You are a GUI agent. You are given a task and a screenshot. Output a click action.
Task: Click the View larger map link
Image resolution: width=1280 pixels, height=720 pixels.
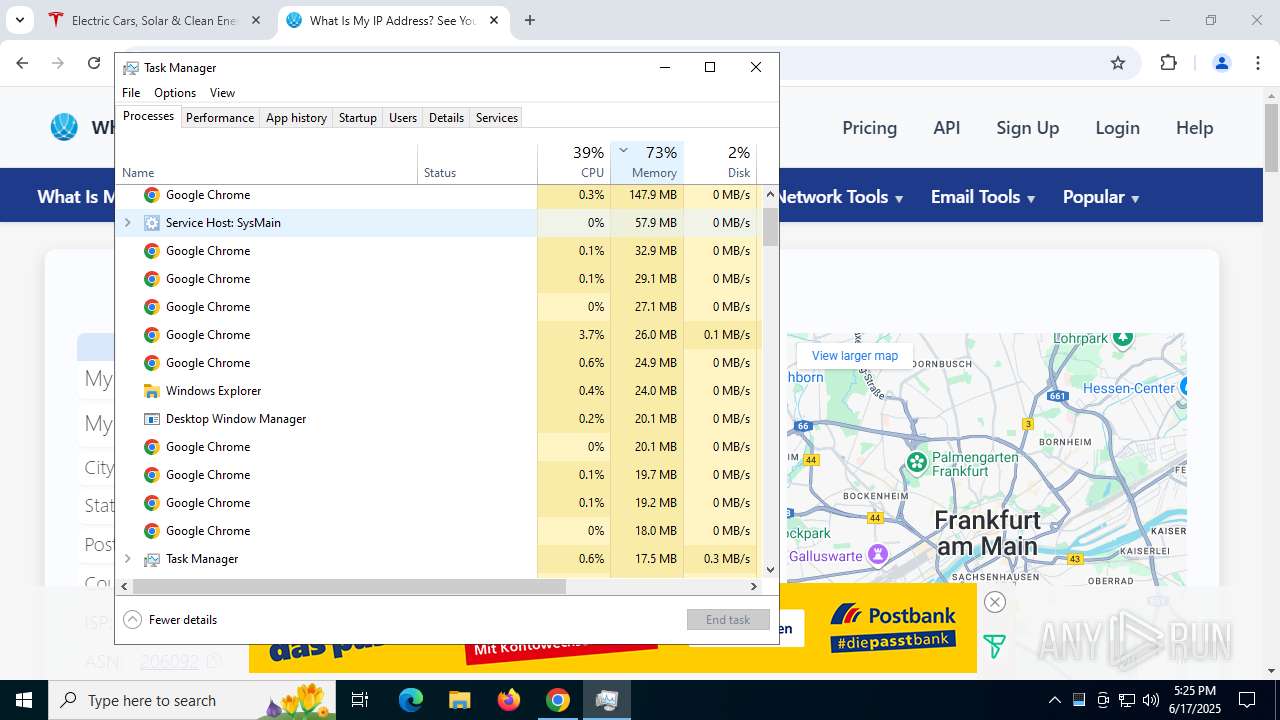click(x=854, y=356)
